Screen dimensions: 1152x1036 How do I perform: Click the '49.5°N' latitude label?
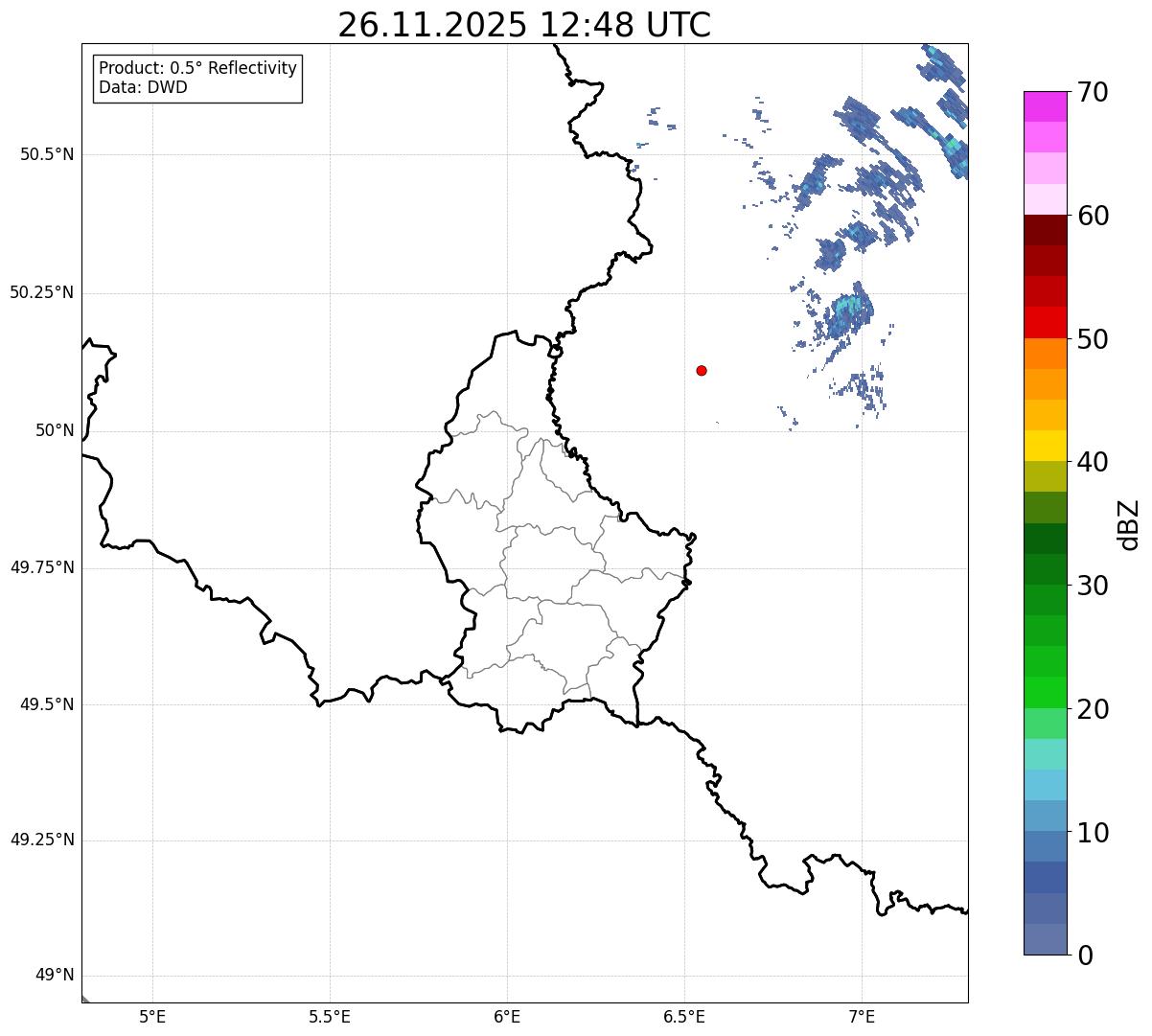coord(47,704)
